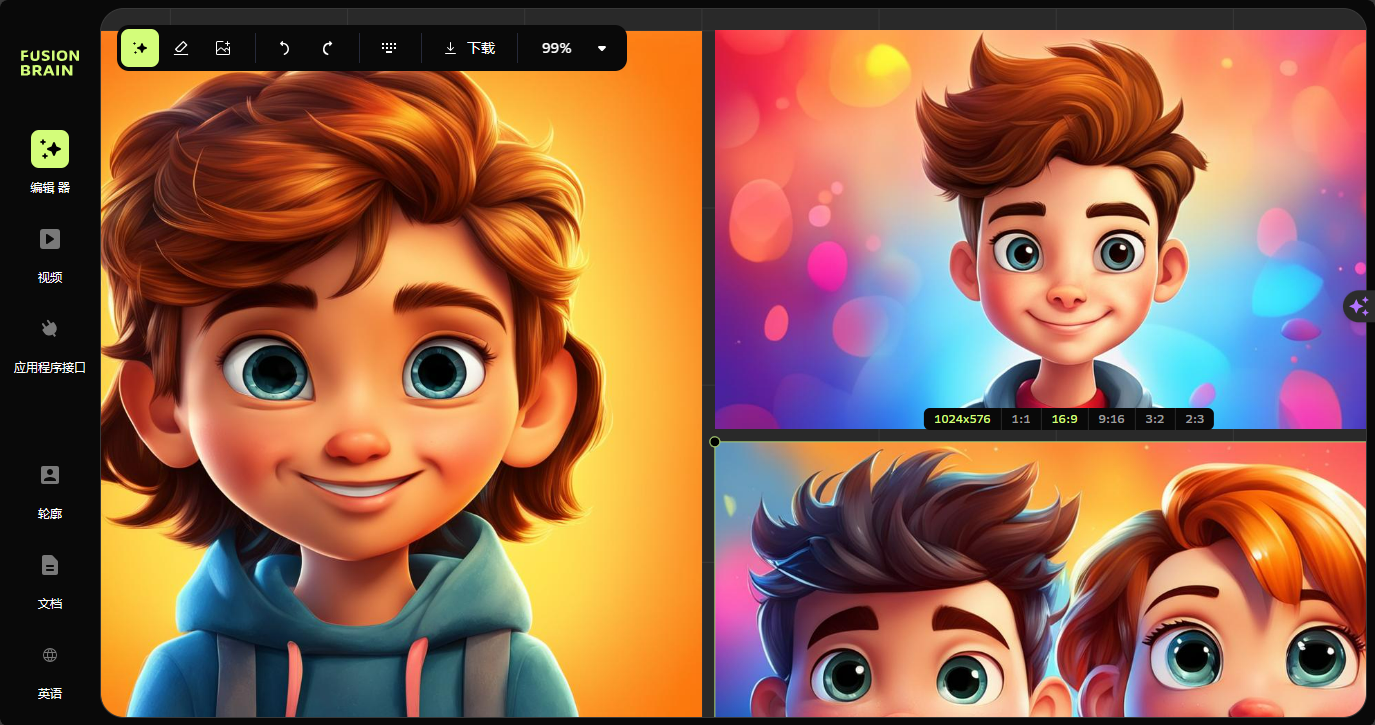Select the sparkle generate tool in toolbar
Screen dimensions: 1375x725
pos(141,48)
